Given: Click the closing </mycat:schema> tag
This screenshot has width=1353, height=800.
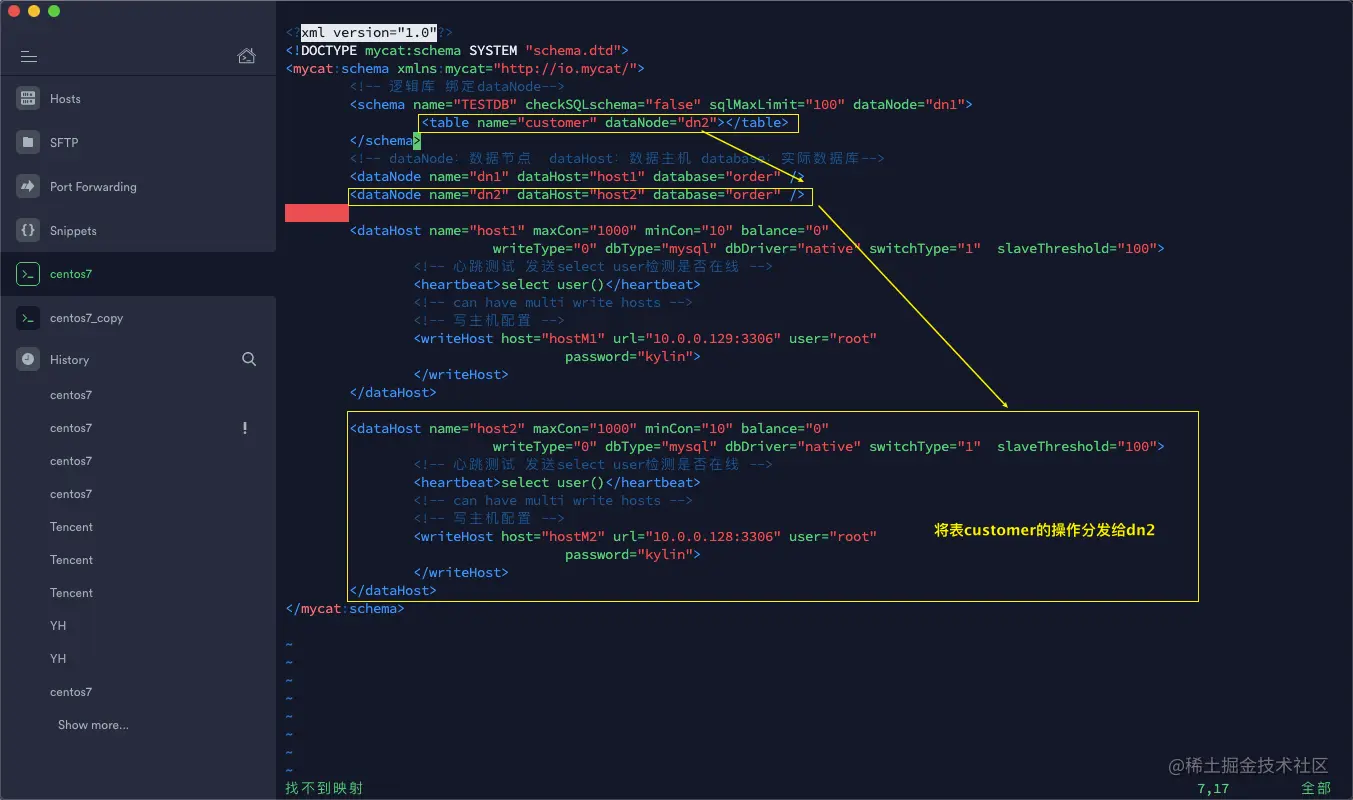Looking at the screenshot, I should (x=345, y=608).
